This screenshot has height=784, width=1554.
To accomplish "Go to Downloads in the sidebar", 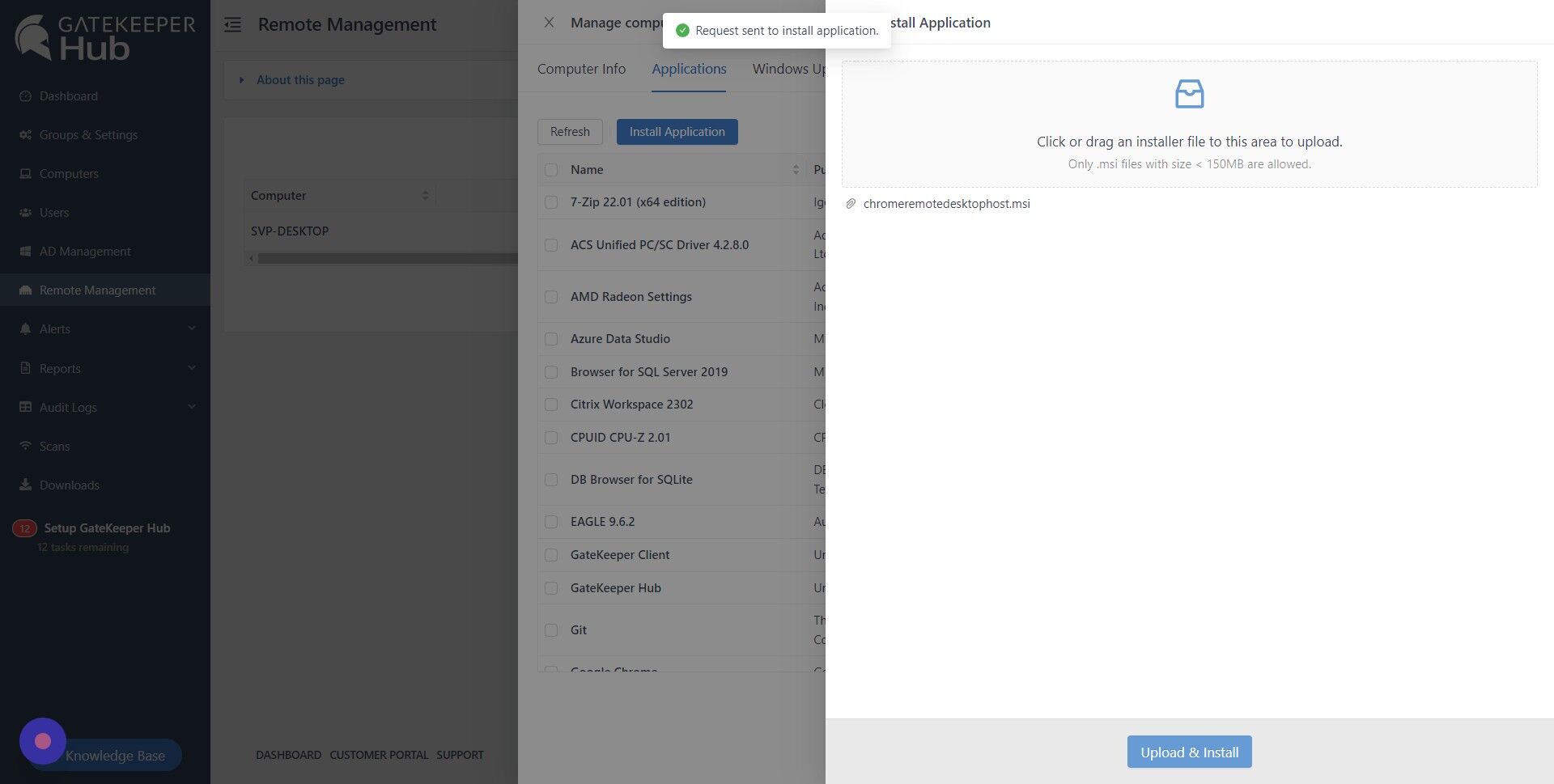I will tap(70, 485).
